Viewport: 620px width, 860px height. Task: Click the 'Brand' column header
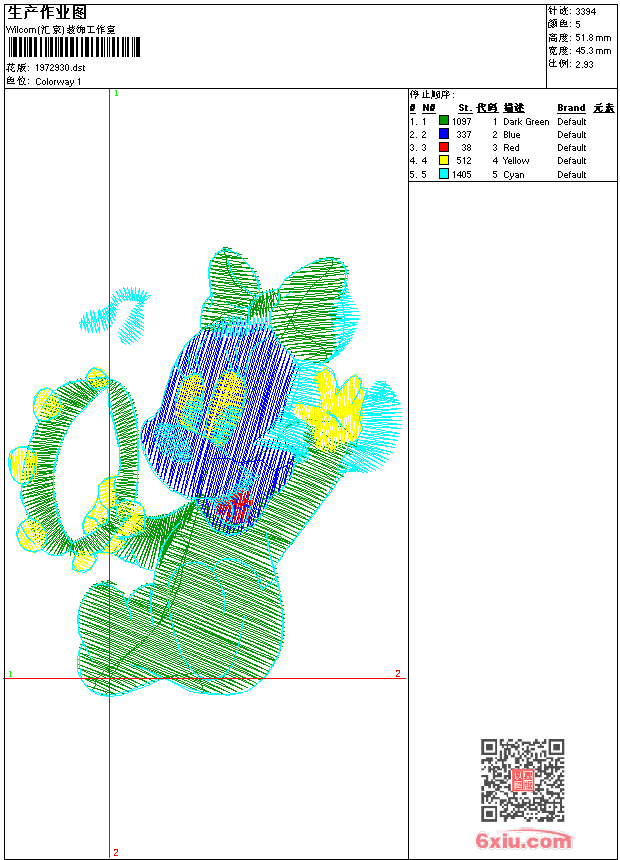[571, 108]
